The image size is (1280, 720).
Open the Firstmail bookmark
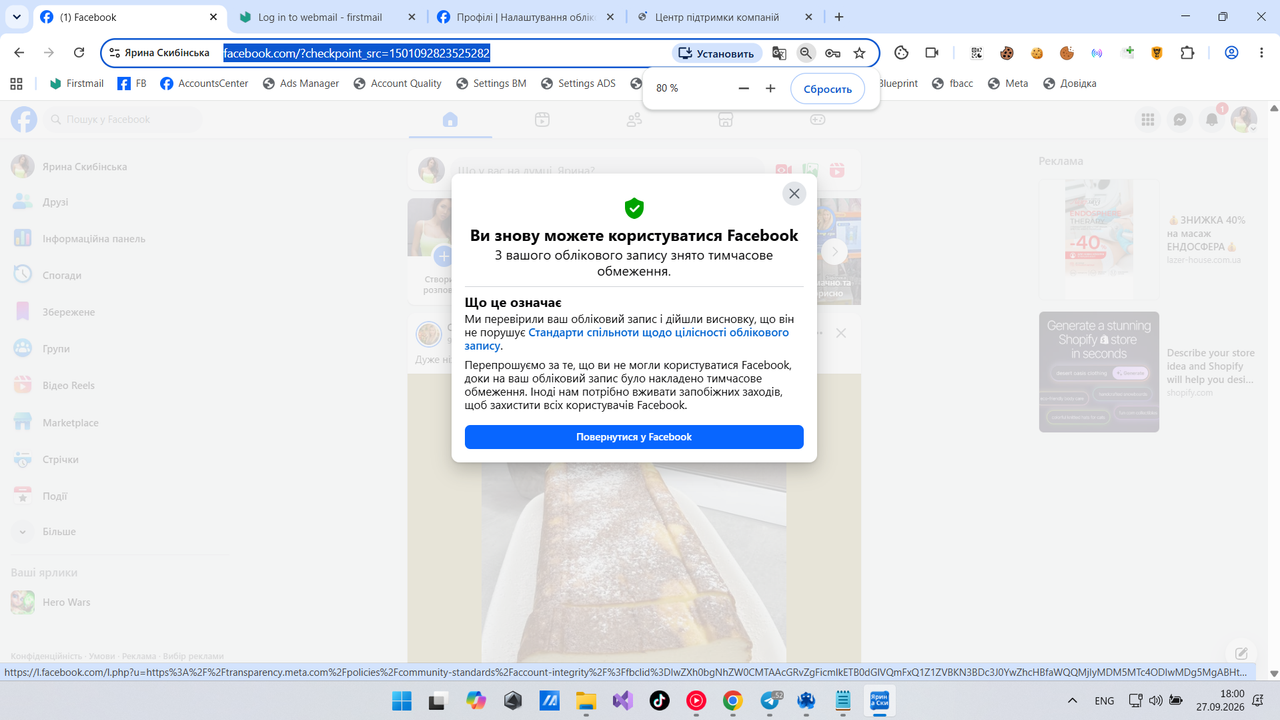coord(76,84)
